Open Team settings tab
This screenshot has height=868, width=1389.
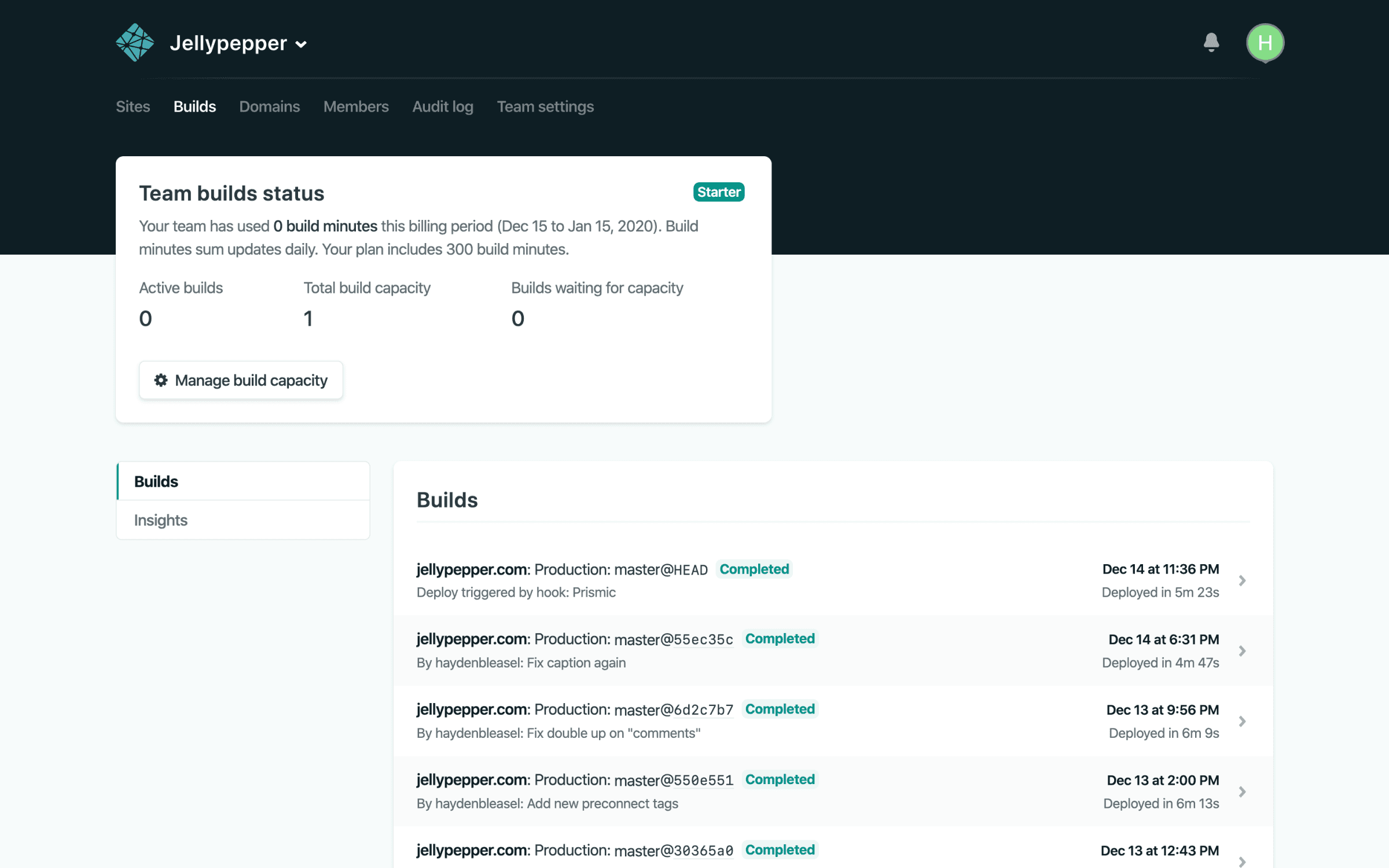click(545, 106)
